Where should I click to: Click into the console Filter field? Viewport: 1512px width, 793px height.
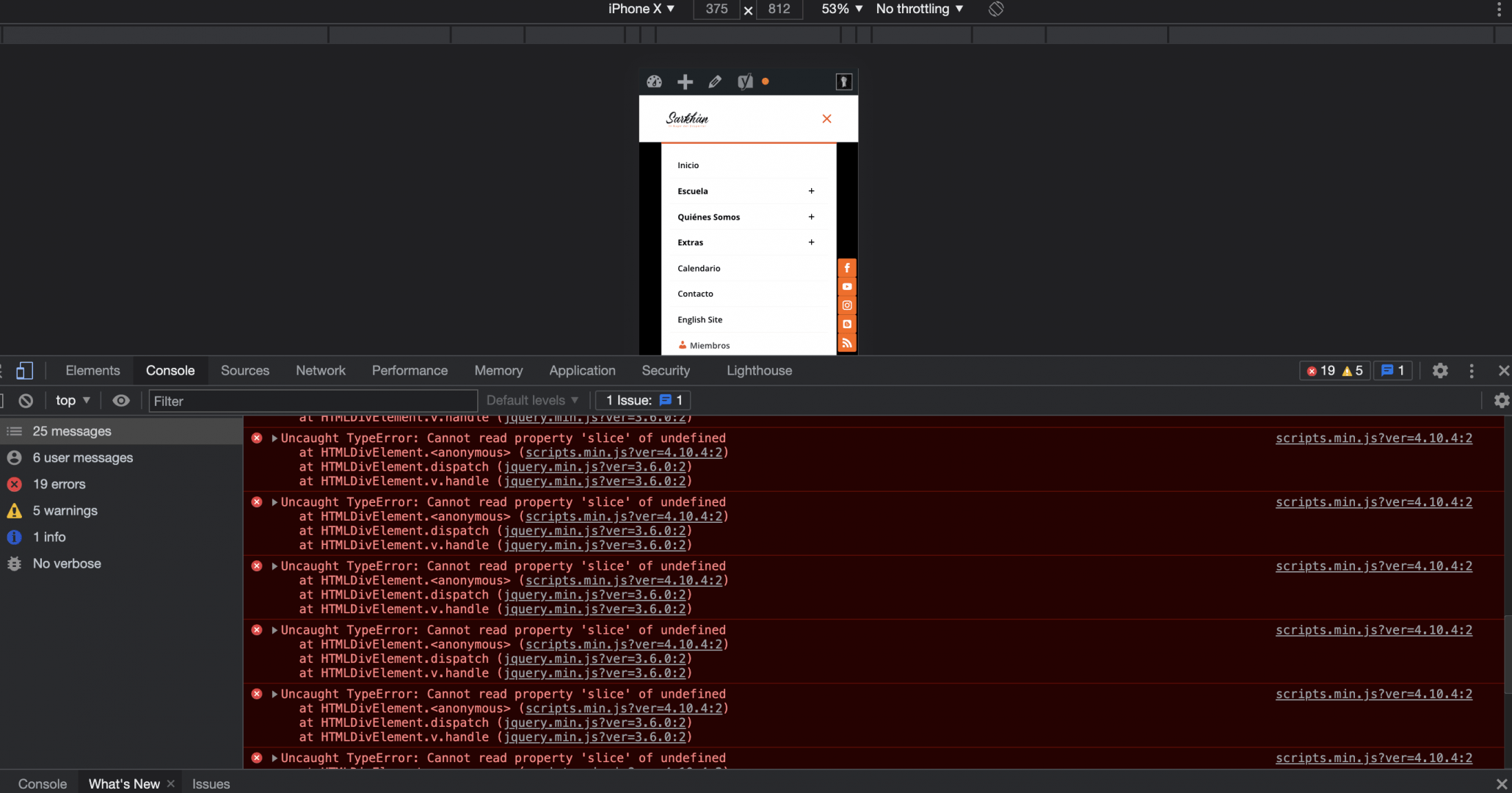[313, 401]
